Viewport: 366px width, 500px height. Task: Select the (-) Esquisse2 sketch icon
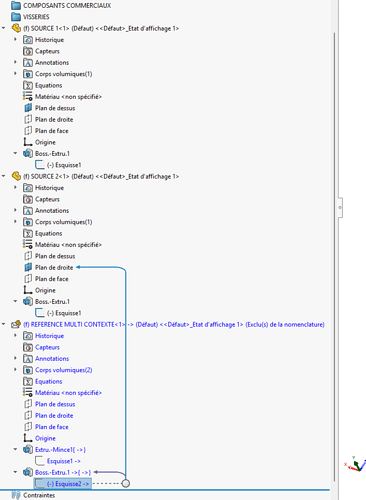tap(40, 483)
